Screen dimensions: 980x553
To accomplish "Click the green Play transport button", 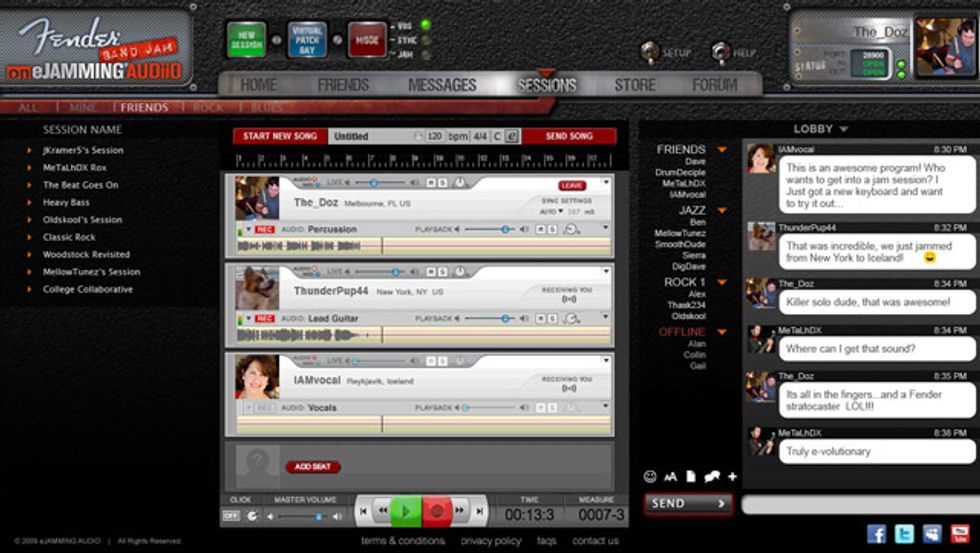I will 406,512.
